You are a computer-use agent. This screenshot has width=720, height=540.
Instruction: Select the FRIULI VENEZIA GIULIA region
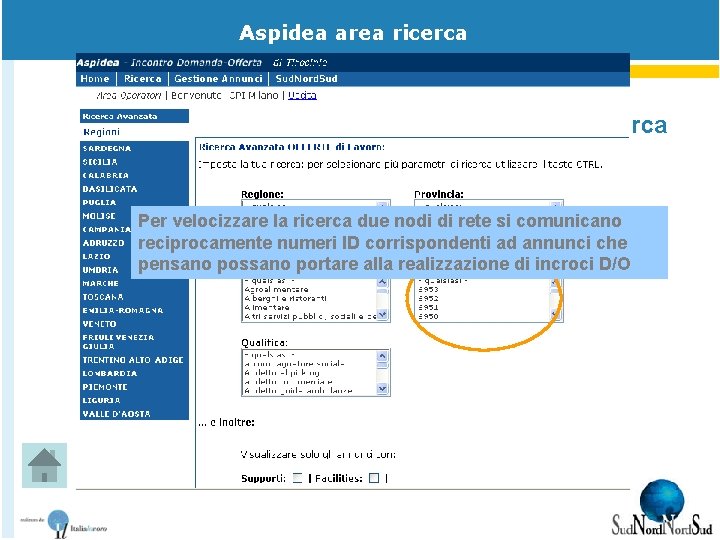[x=118, y=342]
